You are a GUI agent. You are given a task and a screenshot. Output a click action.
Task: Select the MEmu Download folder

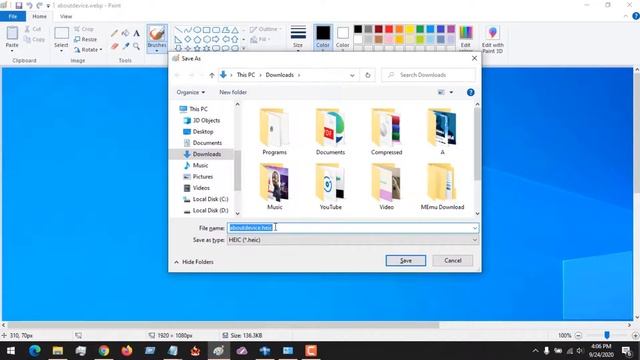point(442,187)
